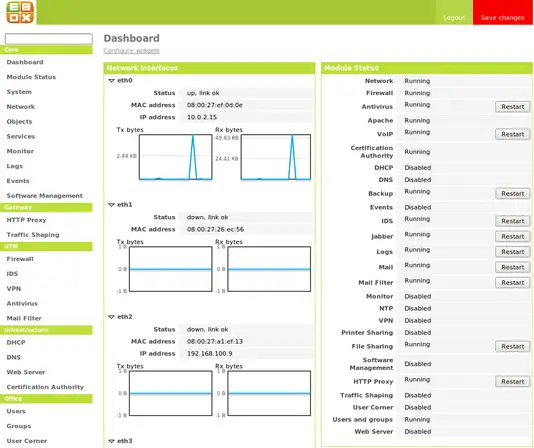Viewport: 534px width, 448px height.
Task: Restart the Mail Filter module
Action: coord(512,282)
